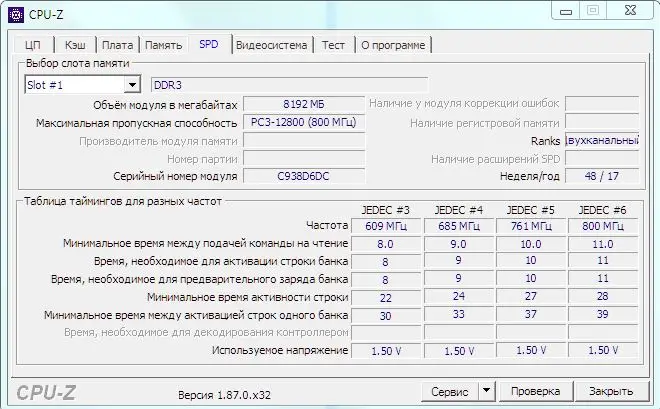The image size is (660, 409).
Task: Click the 800 МГц frequency cell in JEDEC #6
Action: pos(603,226)
